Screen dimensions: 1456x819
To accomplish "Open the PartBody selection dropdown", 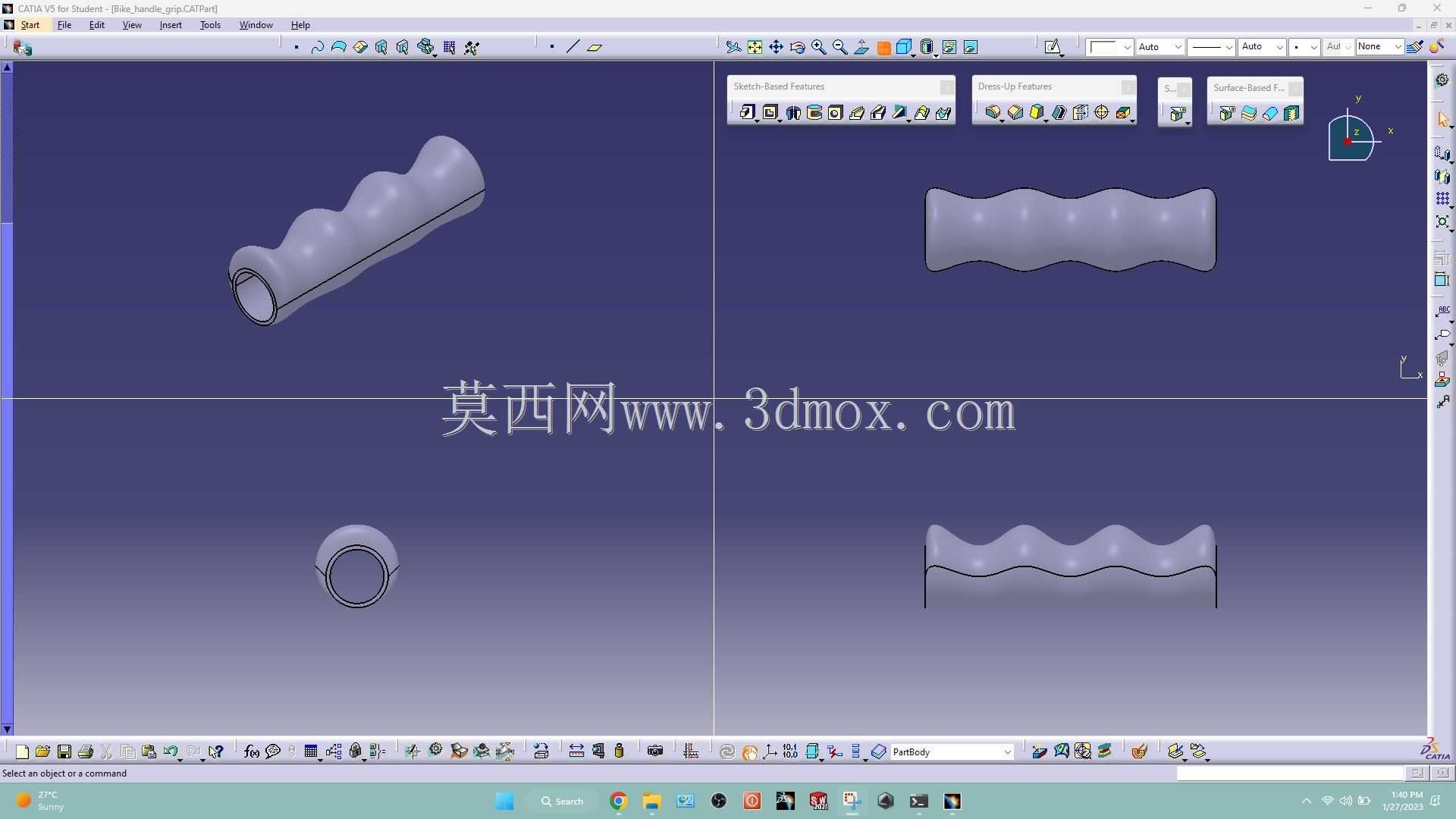I will 1007,752.
